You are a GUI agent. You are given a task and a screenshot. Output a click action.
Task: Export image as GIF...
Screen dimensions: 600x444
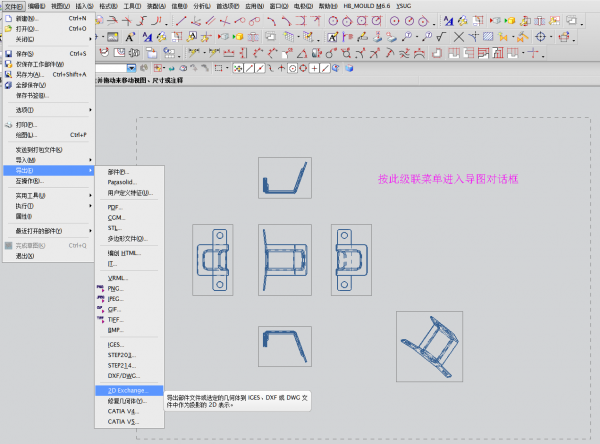(x=129, y=309)
